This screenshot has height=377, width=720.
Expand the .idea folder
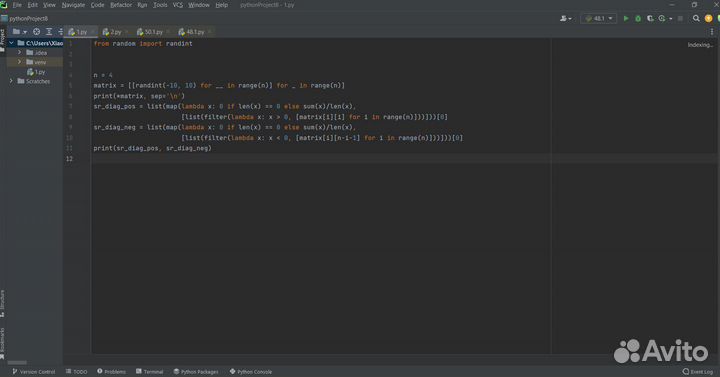pyautogui.click(x=19, y=52)
